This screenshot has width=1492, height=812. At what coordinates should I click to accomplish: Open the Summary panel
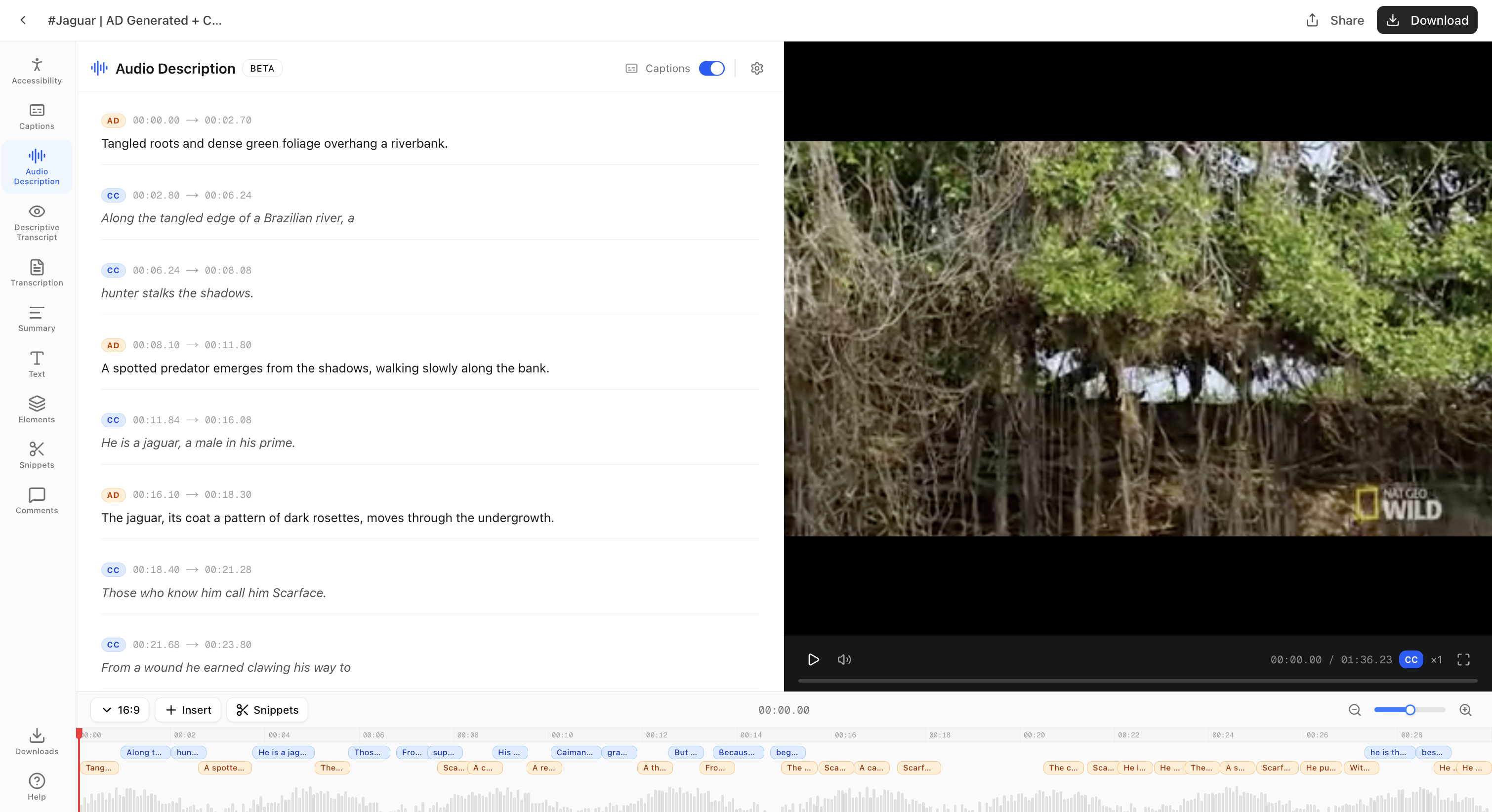36,319
